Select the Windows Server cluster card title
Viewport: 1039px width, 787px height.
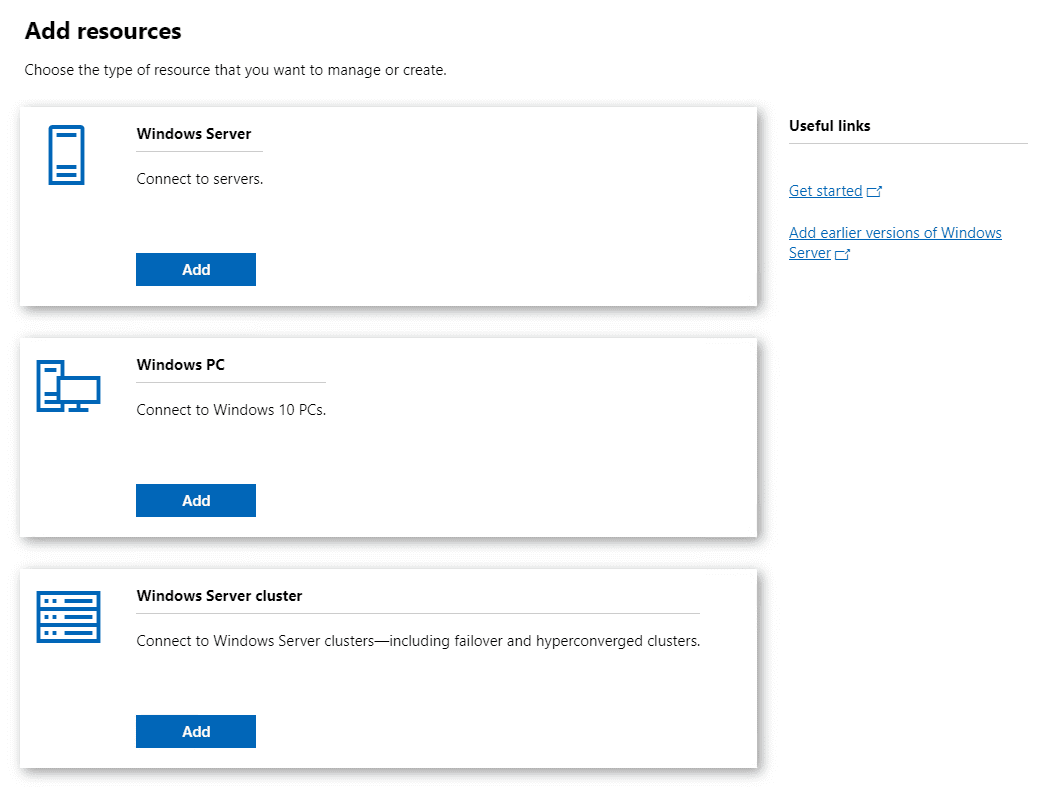coord(219,596)
